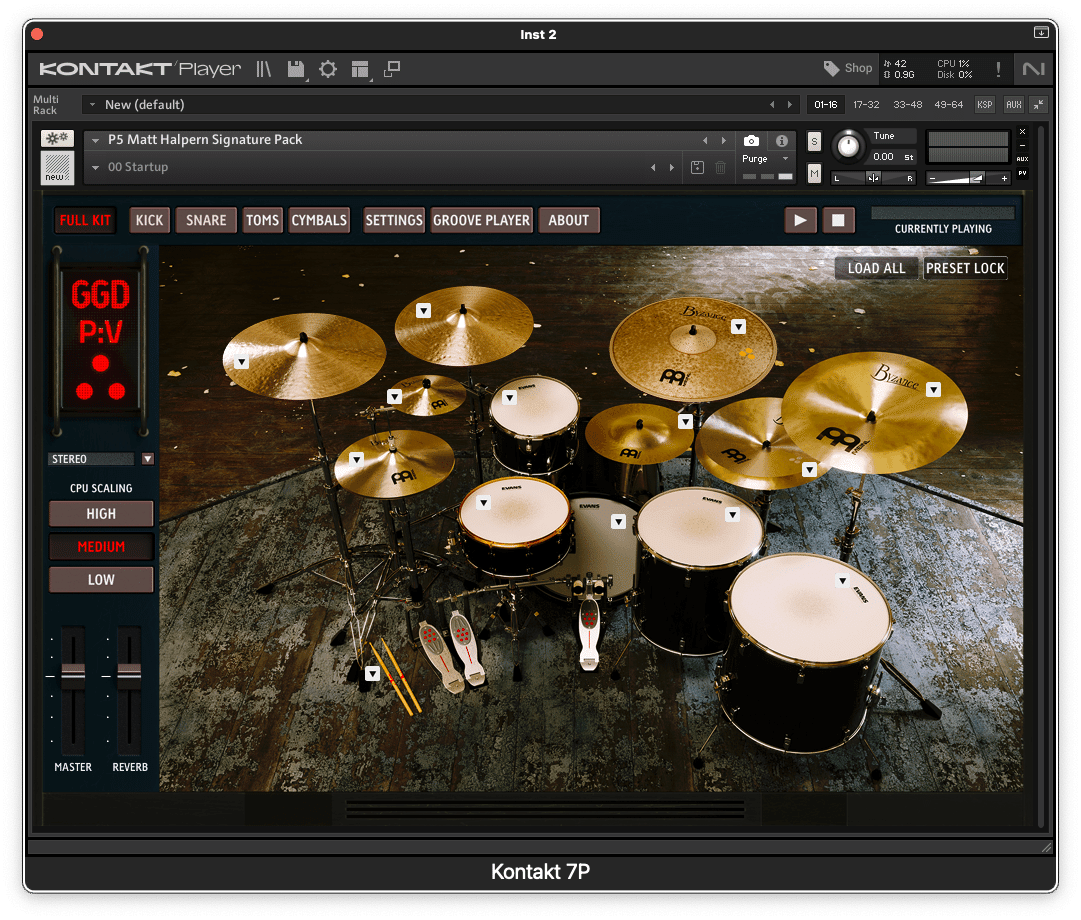The width and height of the screenshot is (1081, 920).
Task: Switch to the CYMBALS tab
Action: pyautogui.click(x=319, y=221)
